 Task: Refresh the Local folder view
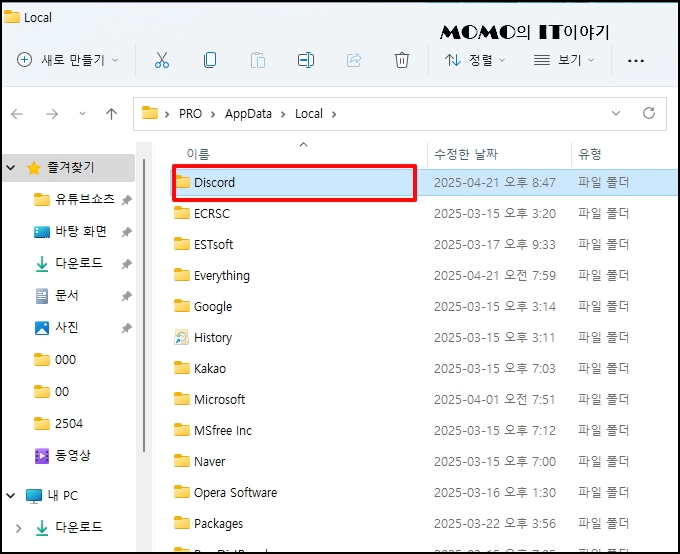point(649,113)
